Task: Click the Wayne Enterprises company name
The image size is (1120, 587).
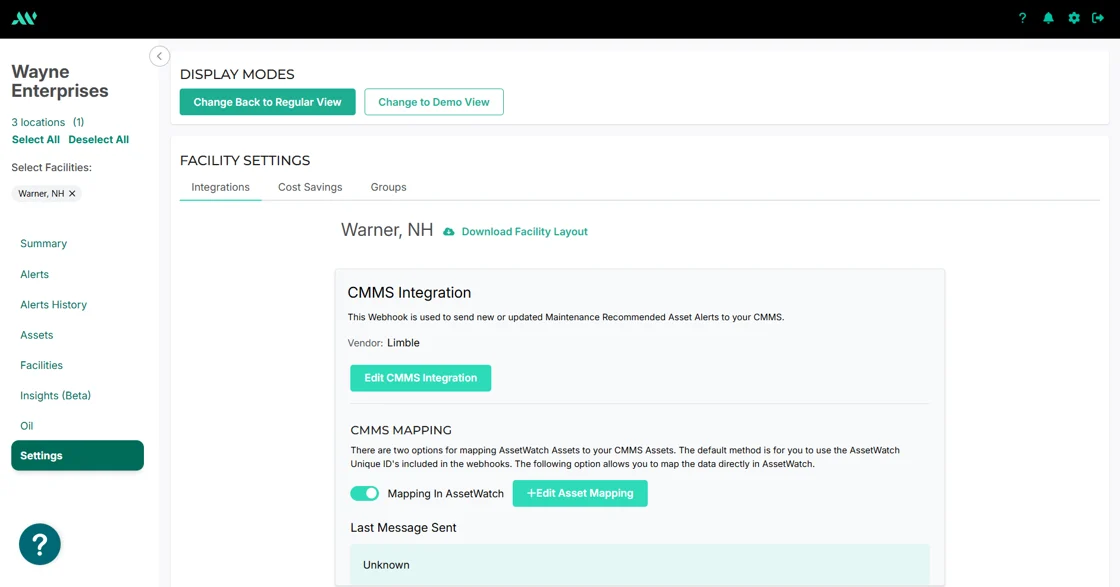Action: (x=60, y=81)
